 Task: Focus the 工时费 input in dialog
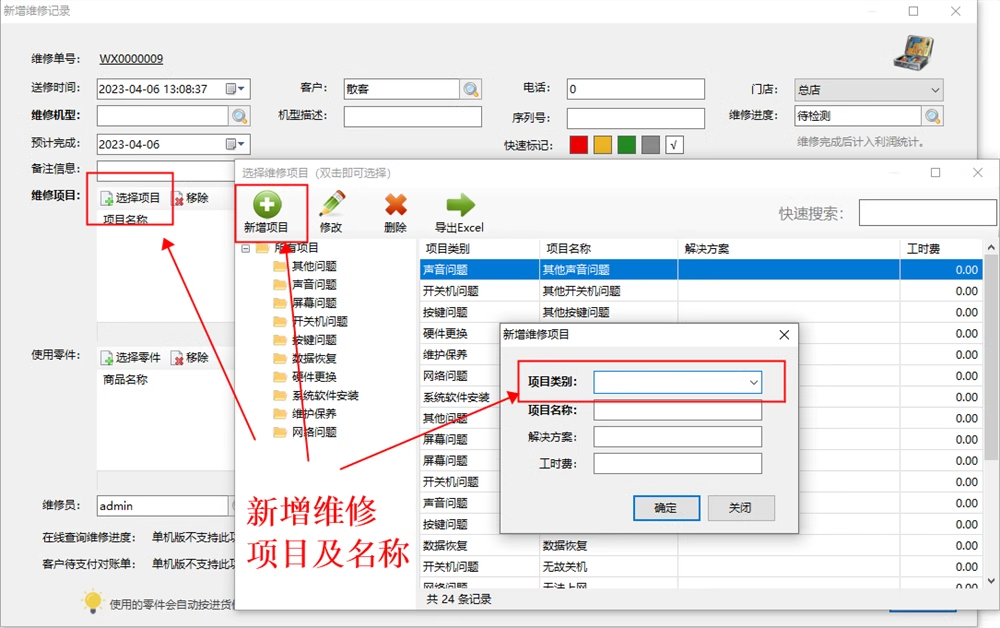click(677, 464)
